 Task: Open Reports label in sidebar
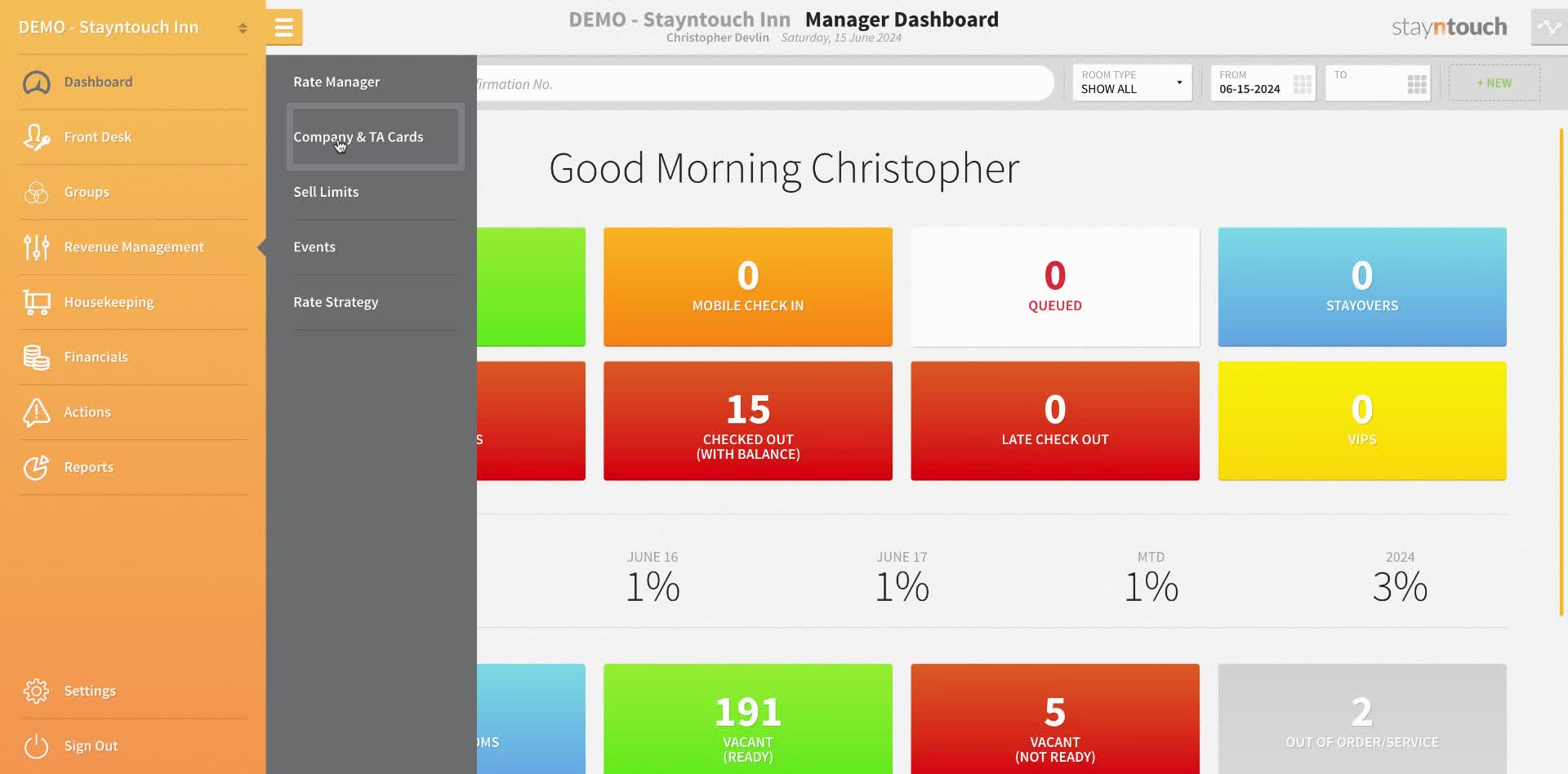click(88, 467)
